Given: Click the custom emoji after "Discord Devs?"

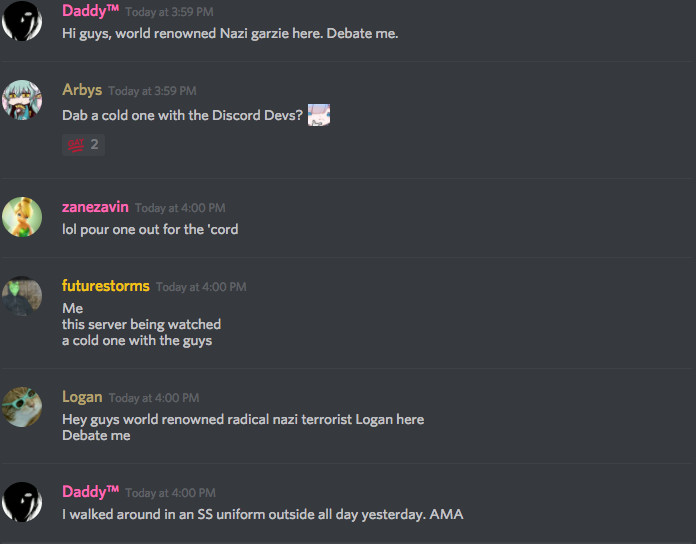Looking at the screenshot, I should pyautogui.click(x=319, y=115).
